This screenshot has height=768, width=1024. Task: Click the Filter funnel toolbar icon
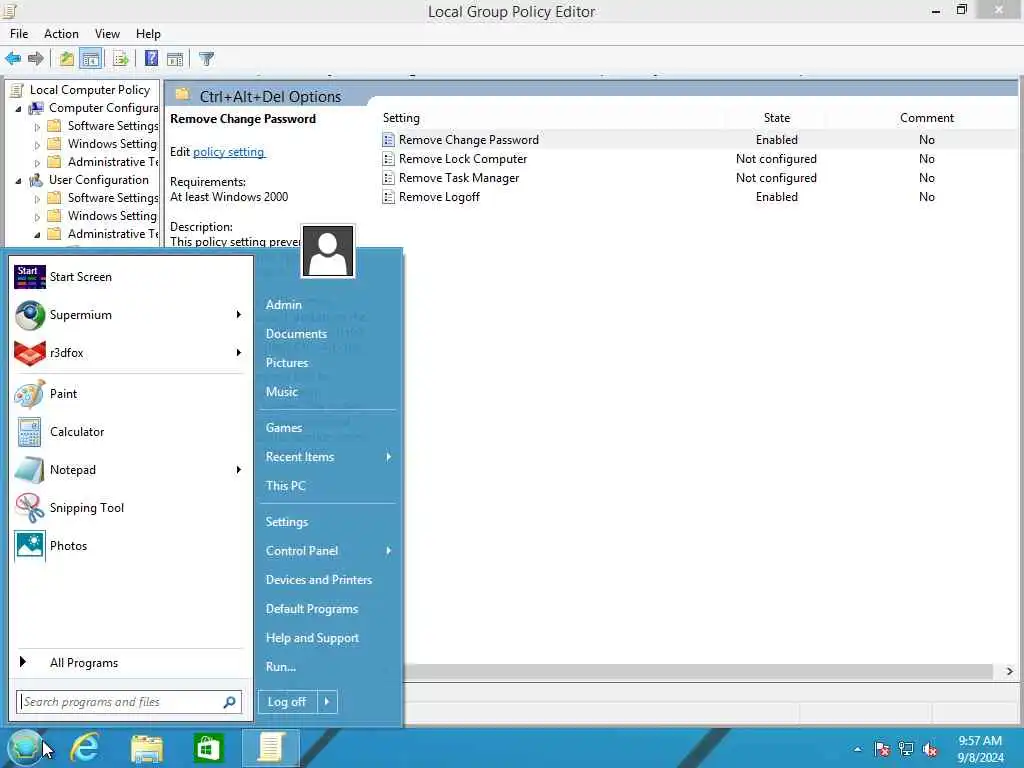(x=206, y=59)
